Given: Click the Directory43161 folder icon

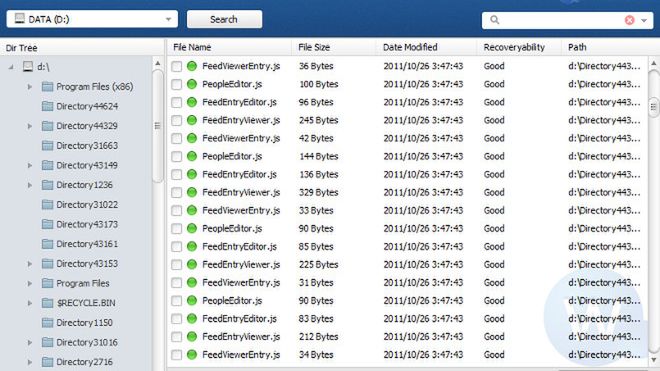Looking at the screenshot, I should 48,244.
